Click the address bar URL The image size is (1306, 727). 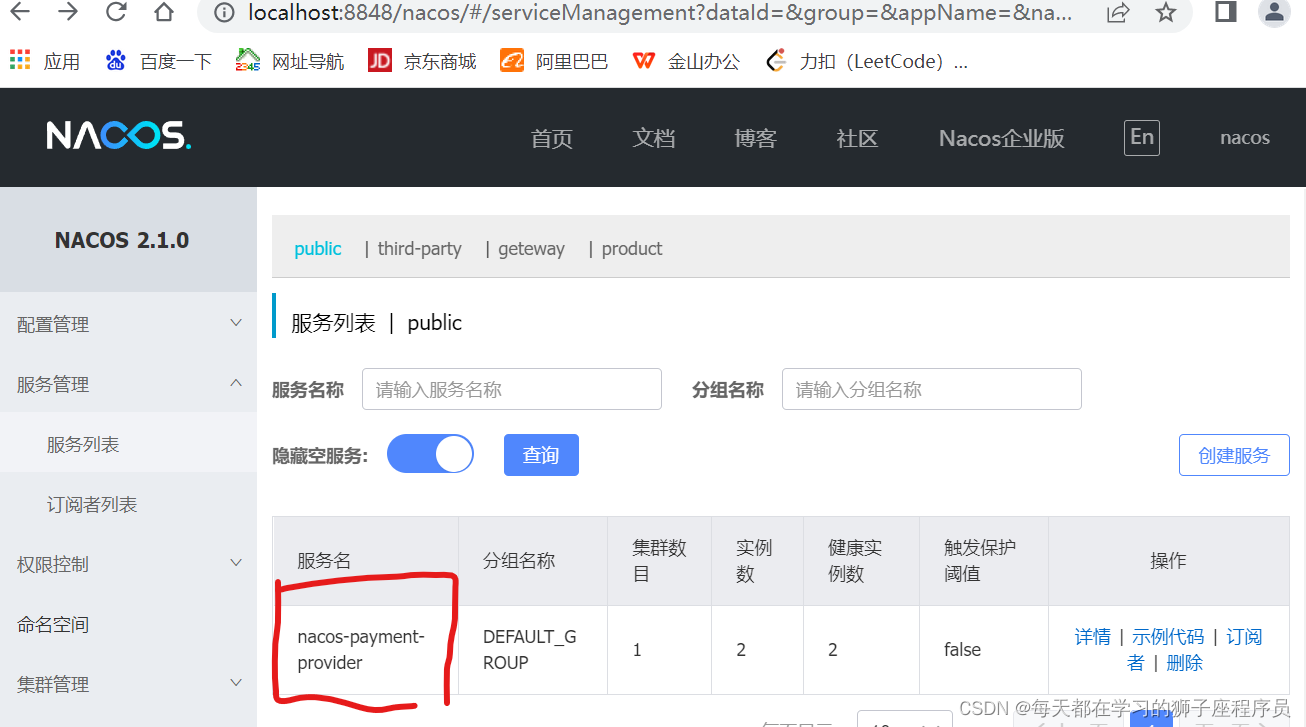(660, 14)
